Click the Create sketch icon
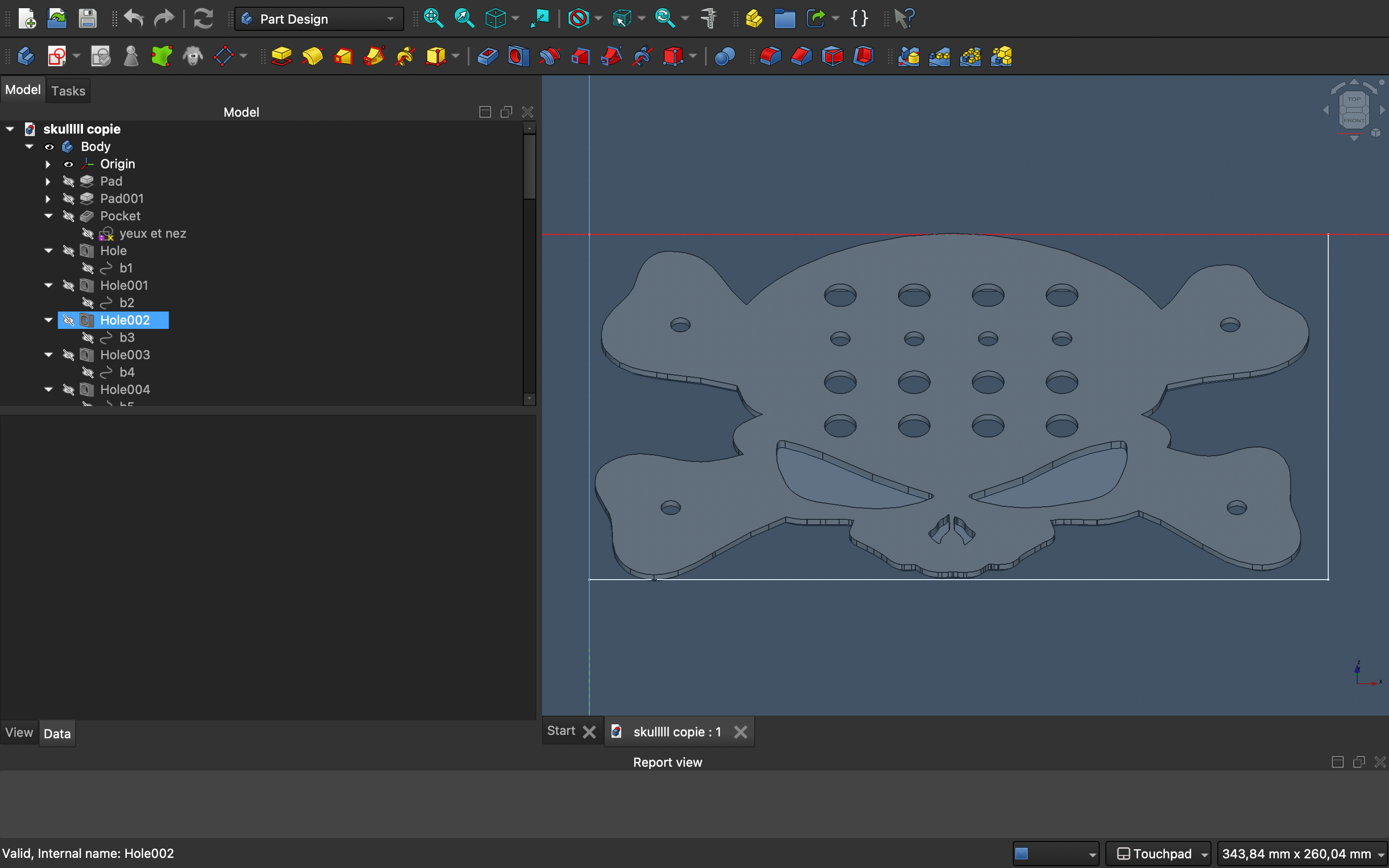 (x=57, y=56)
